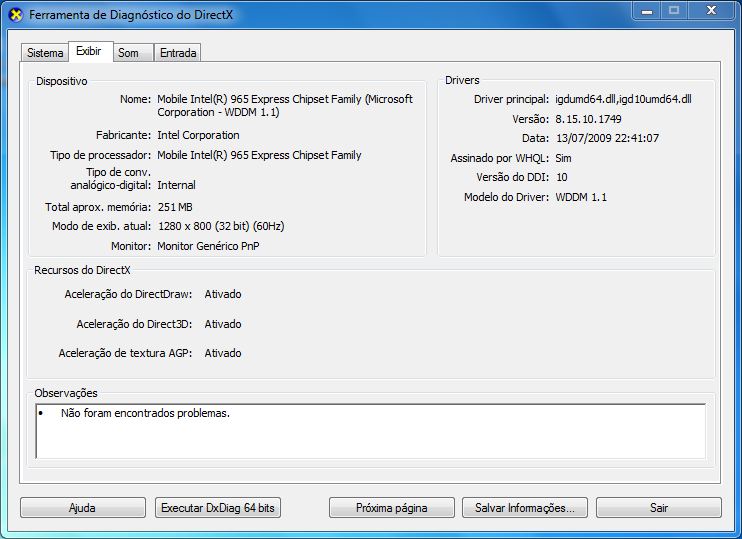Click Executar DxDiag 64 bits button

218,508
